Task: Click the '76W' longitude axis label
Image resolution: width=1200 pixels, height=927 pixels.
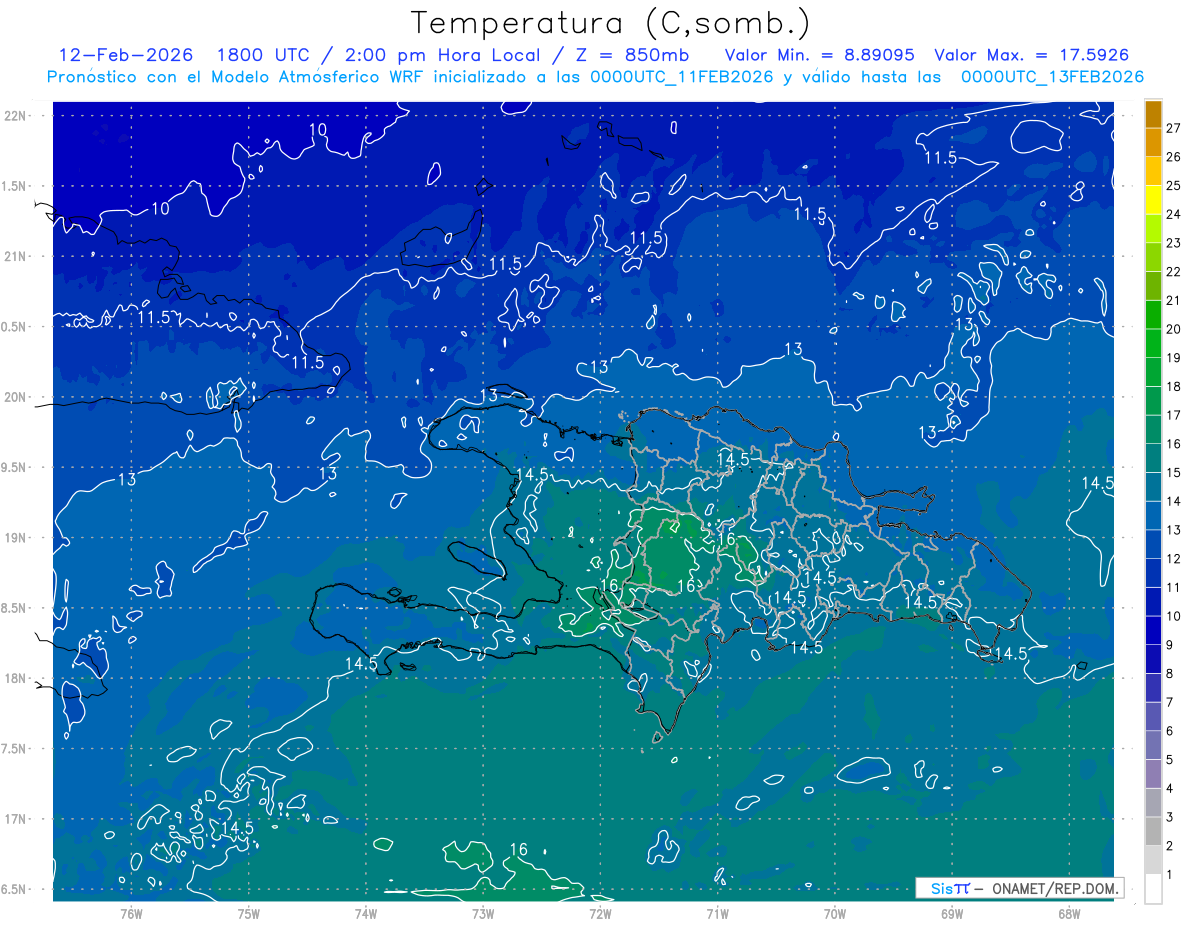Action: 131,913
